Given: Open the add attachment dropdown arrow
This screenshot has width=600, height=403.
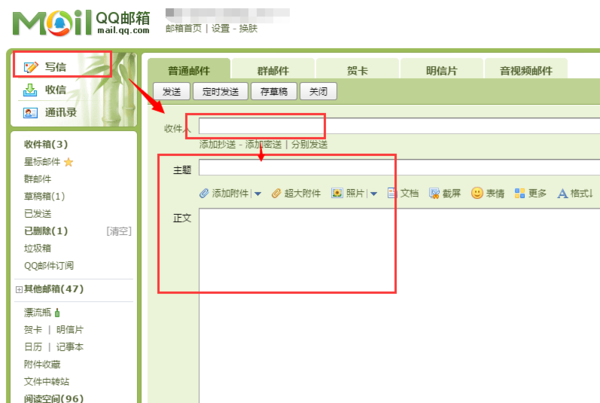Looking at the screenshot, I should coord(258,194).
